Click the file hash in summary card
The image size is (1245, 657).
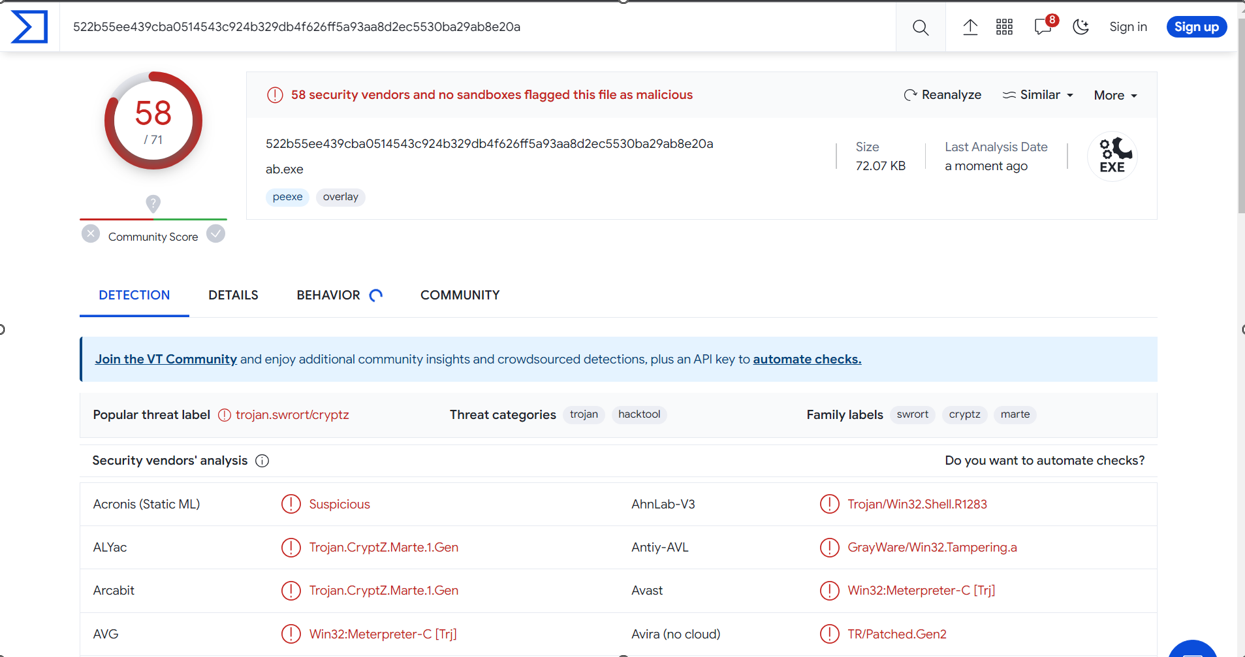(x=489, y=144)
